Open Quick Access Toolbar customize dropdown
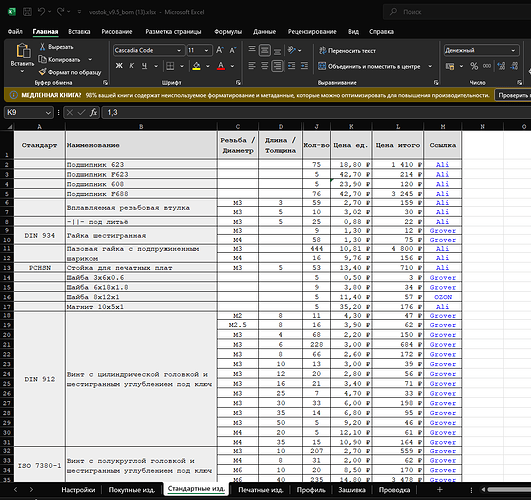 pos(79,12)
